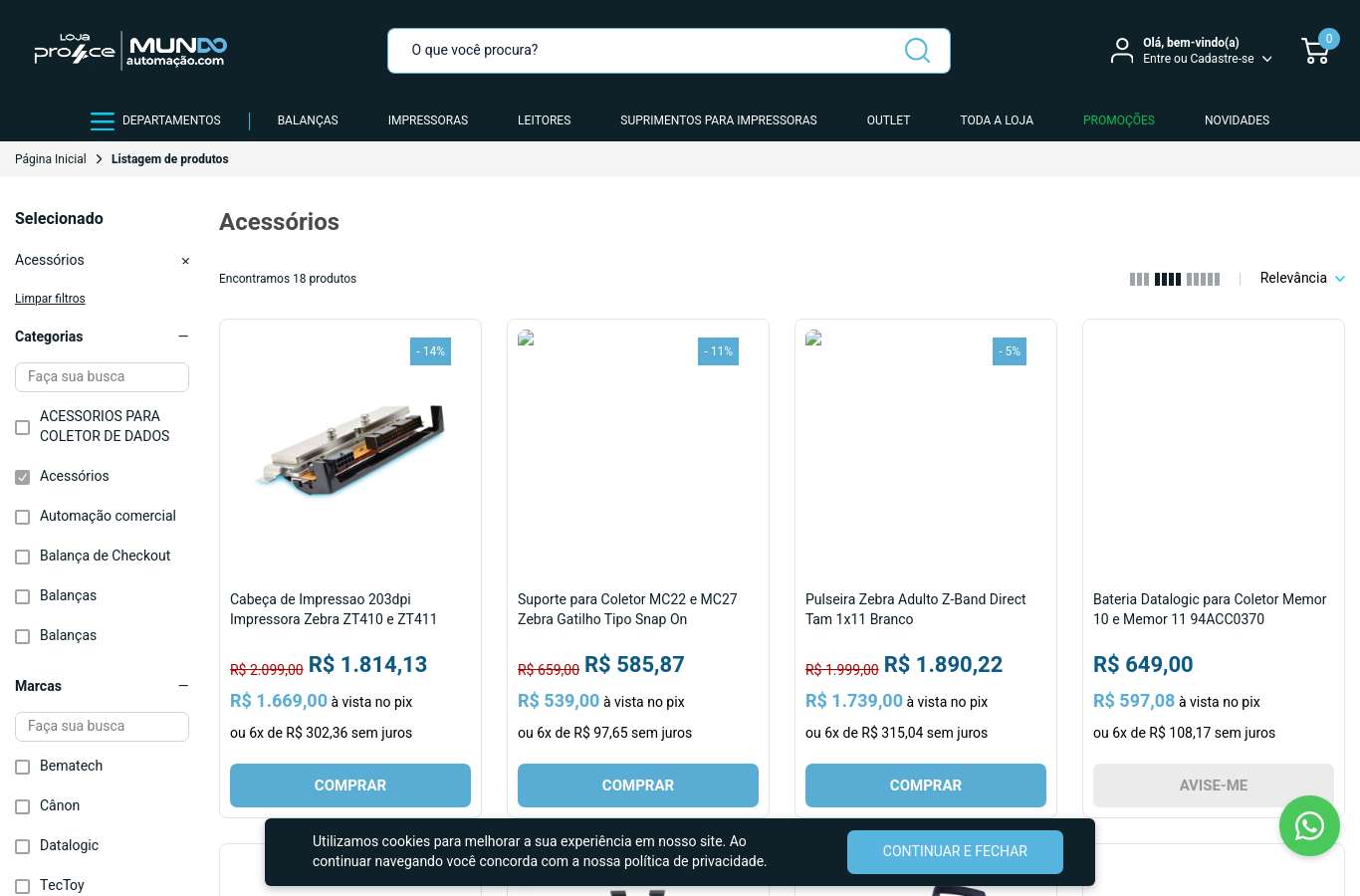Go to Página Inicial breadcrumb
1360x896 pixels.
click(51, 159)
